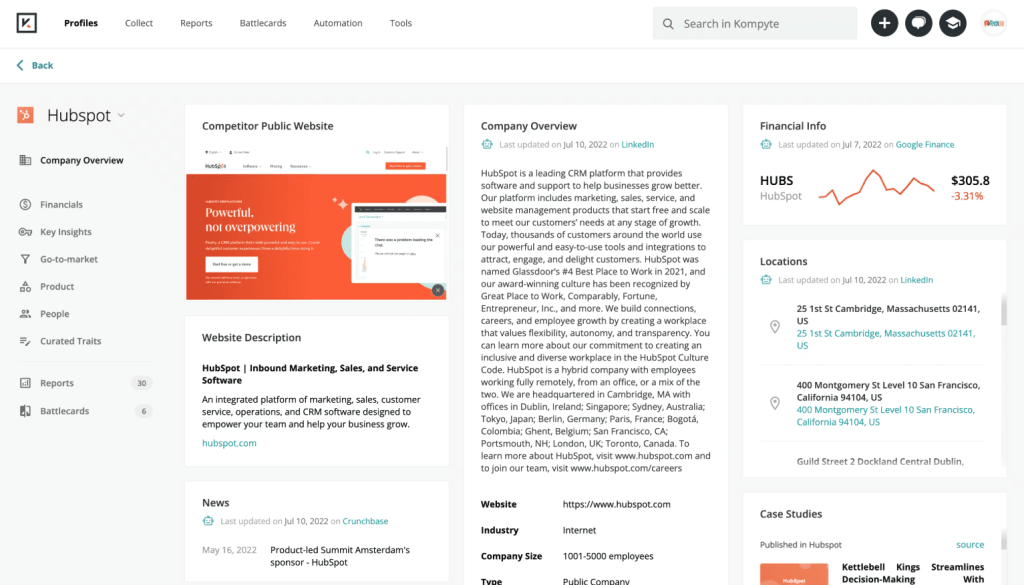Switch to the Battlecards top menu tab
The height and width of the screenshot is (585, 1024).
coord(263,23)
